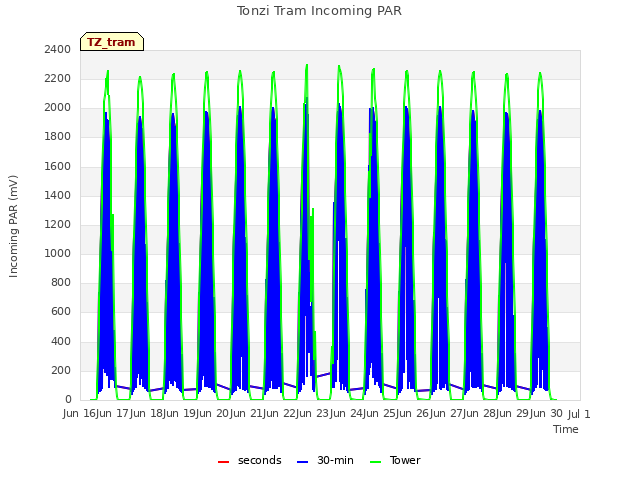Click the tallest green Tower peak on Jun 22
Viewport: 640px width, 480px height.
[307, 65]
